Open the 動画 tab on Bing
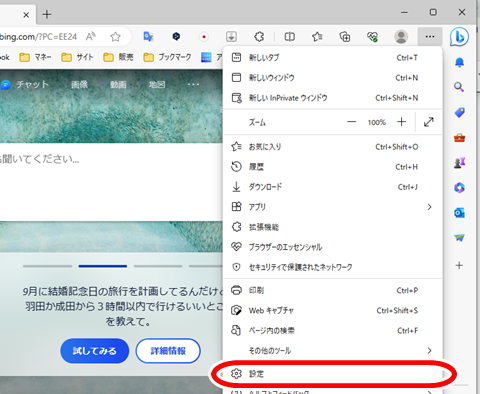 [x=118, y=85]
